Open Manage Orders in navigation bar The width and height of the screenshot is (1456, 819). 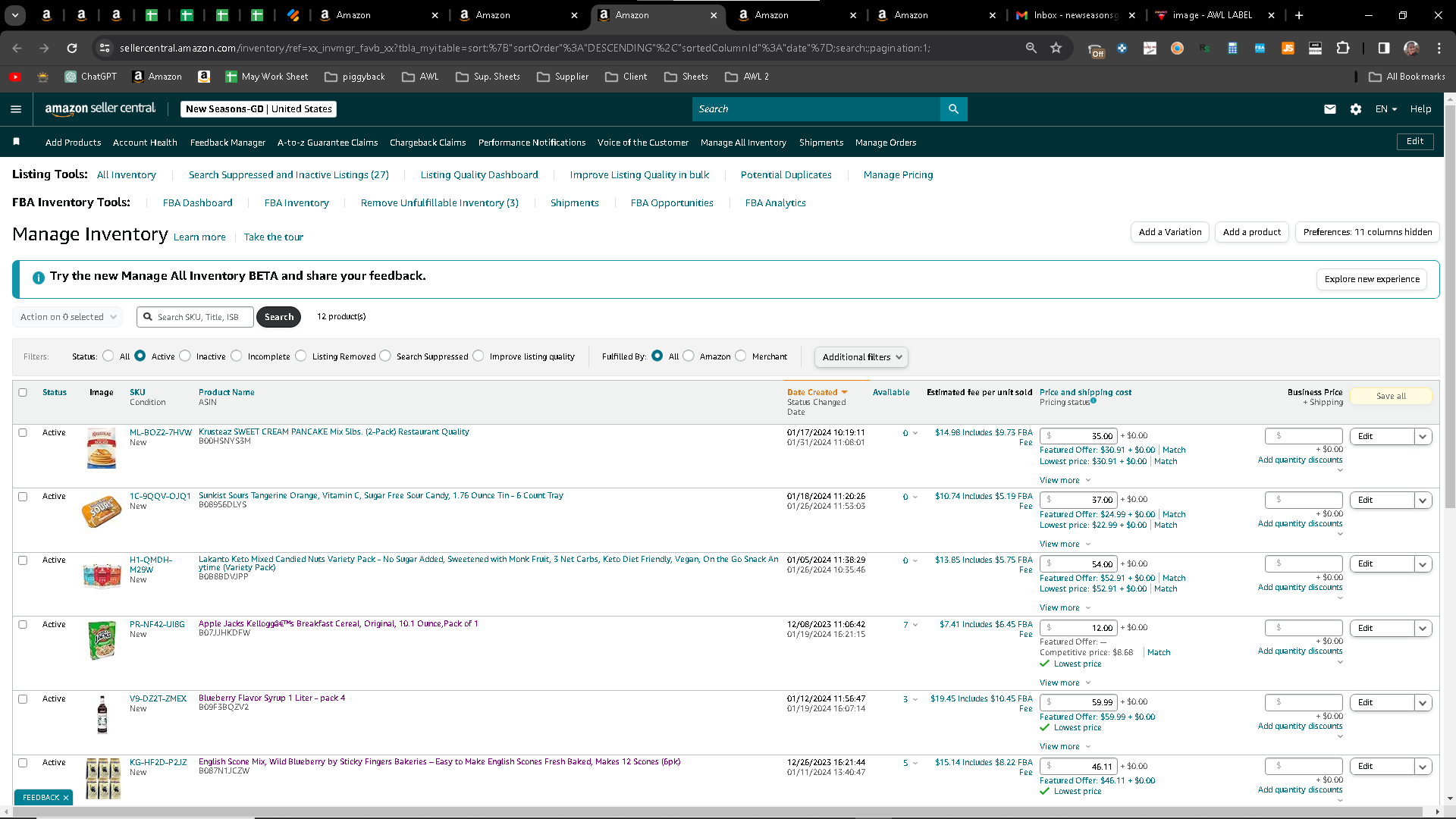click(886, 143)
